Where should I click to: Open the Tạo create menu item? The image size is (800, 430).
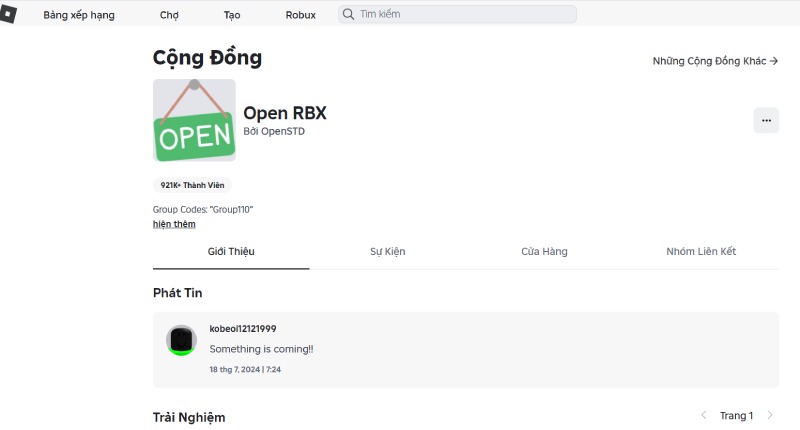pyautogui.click(x=232, y=15)
